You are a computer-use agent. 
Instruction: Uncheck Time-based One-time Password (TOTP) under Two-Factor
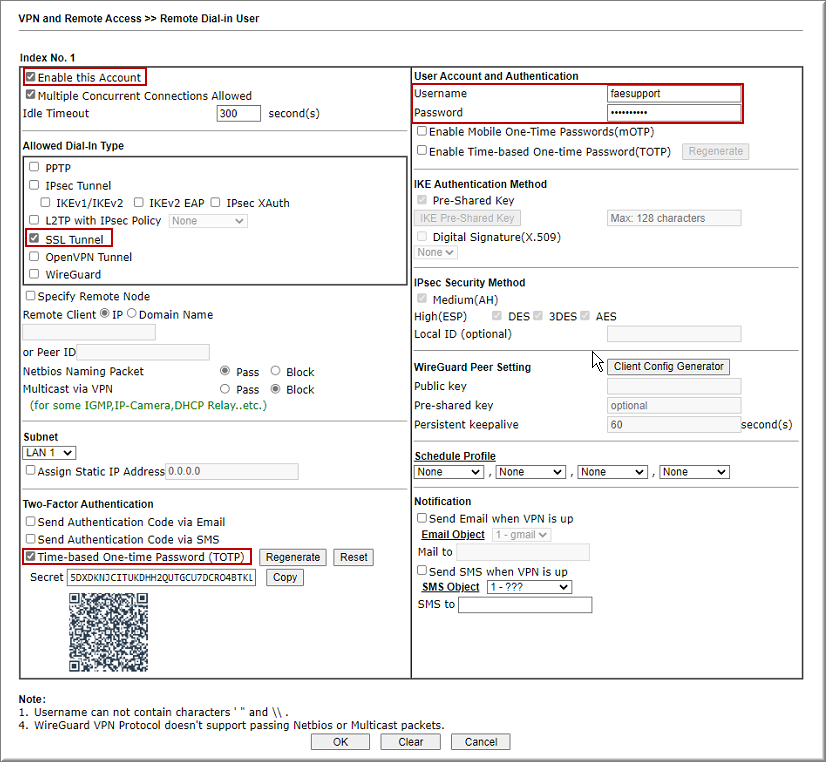[31, 556]
